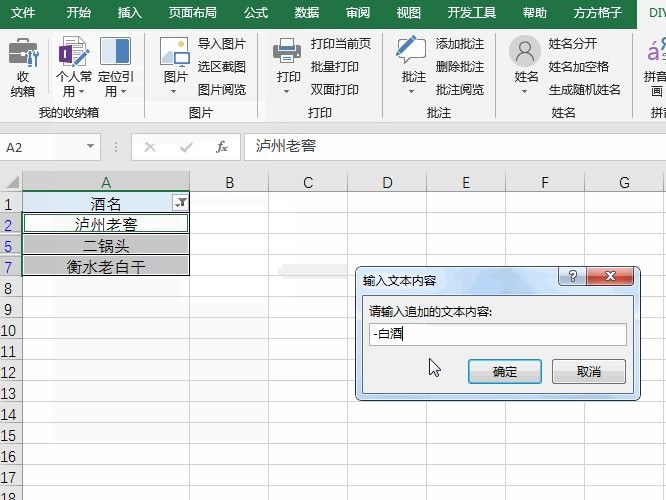This screenshot has height=500, width=666.
Task: Click the 定位引用 icon
Action: [x=115, y=51]
